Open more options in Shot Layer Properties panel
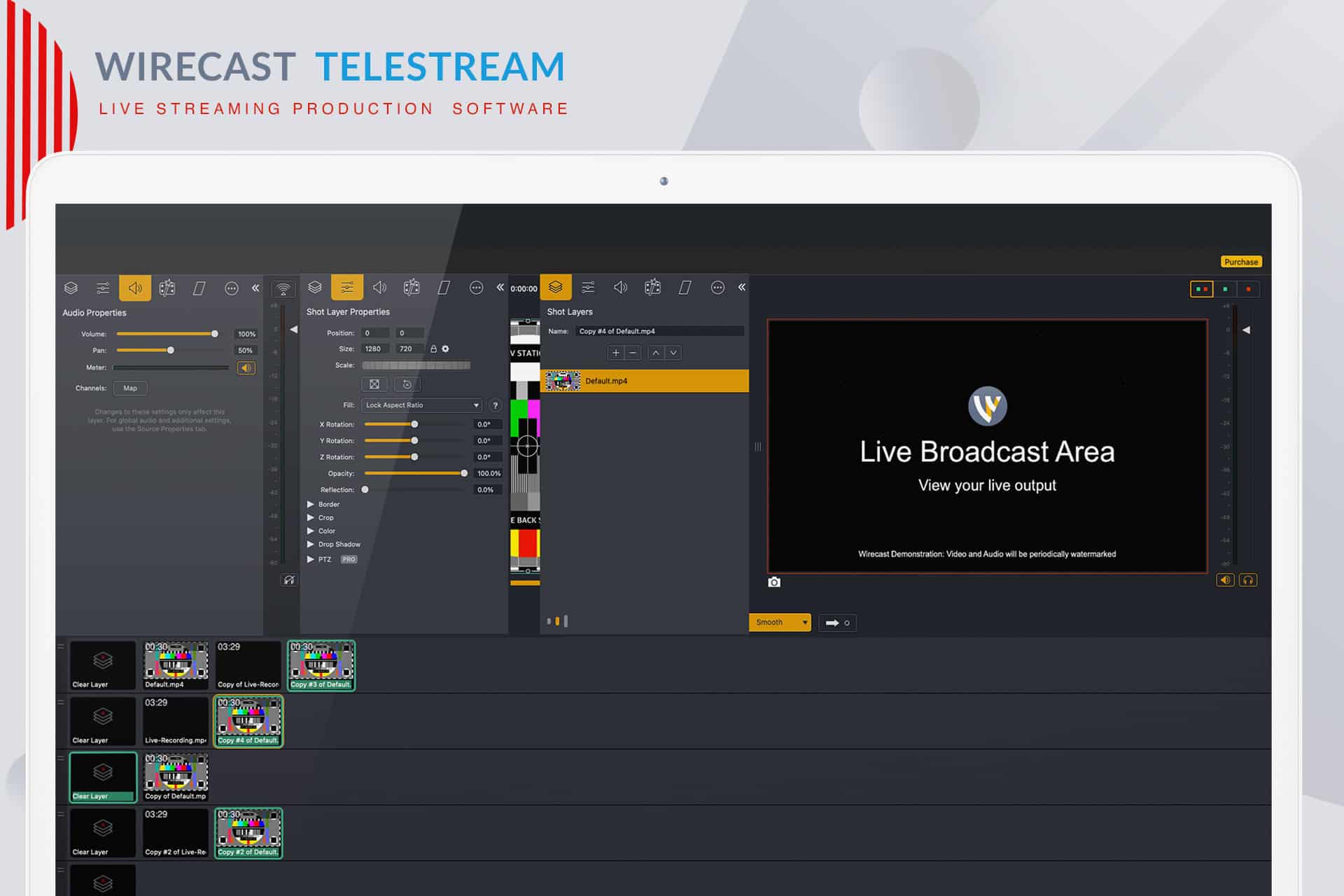Image resolution: width=1344 pixels, height=896 pixels. (476, 287)
